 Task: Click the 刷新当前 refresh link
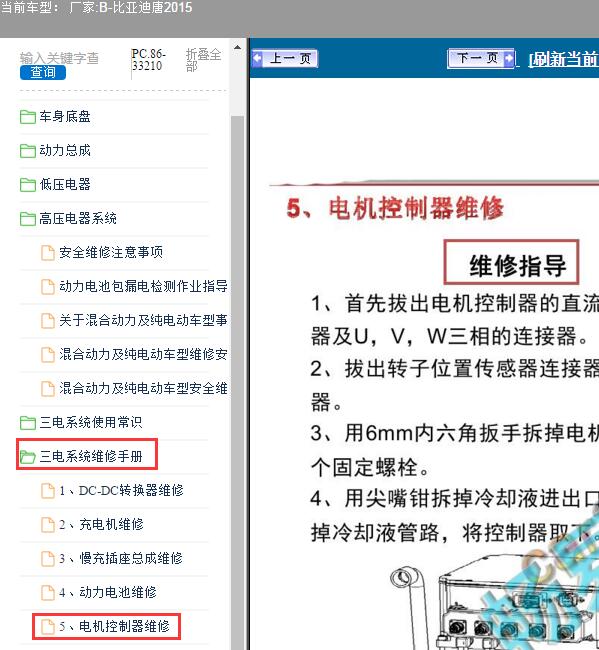pyautogui.click(x=564, y=59)
